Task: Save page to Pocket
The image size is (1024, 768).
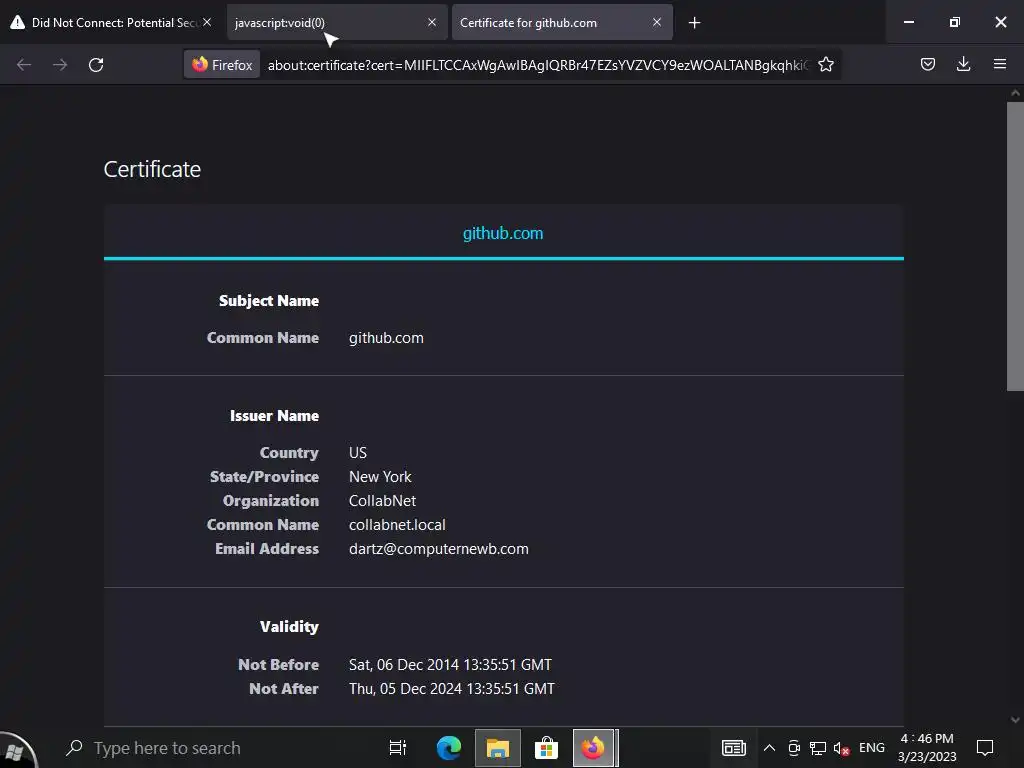Action: coord(927,64)
